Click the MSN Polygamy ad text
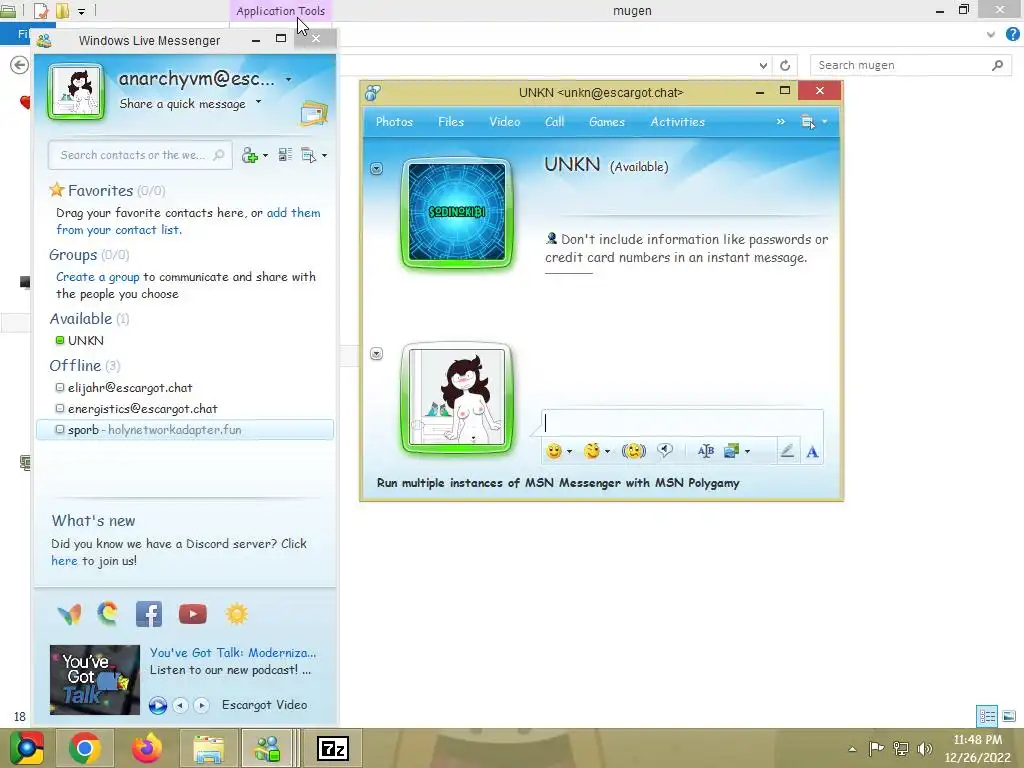 (x=558, y=483)
